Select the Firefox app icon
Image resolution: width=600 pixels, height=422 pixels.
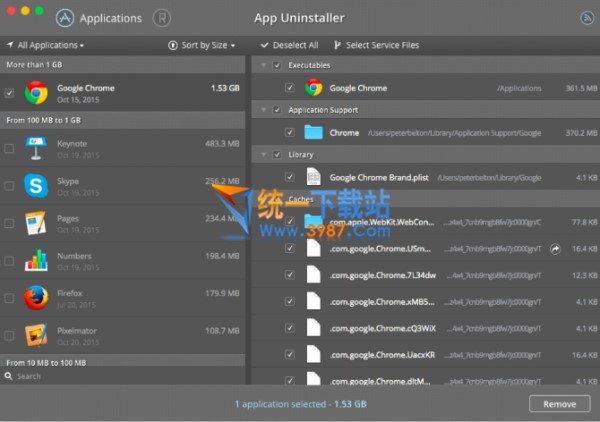coord(36,298)
